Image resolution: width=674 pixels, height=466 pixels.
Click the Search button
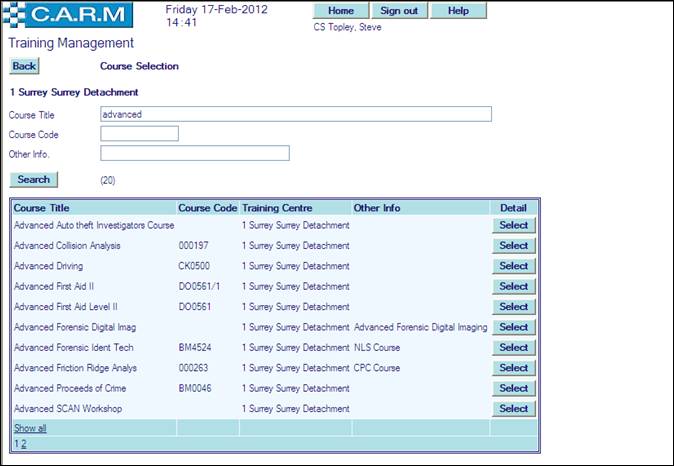[34, 179]
